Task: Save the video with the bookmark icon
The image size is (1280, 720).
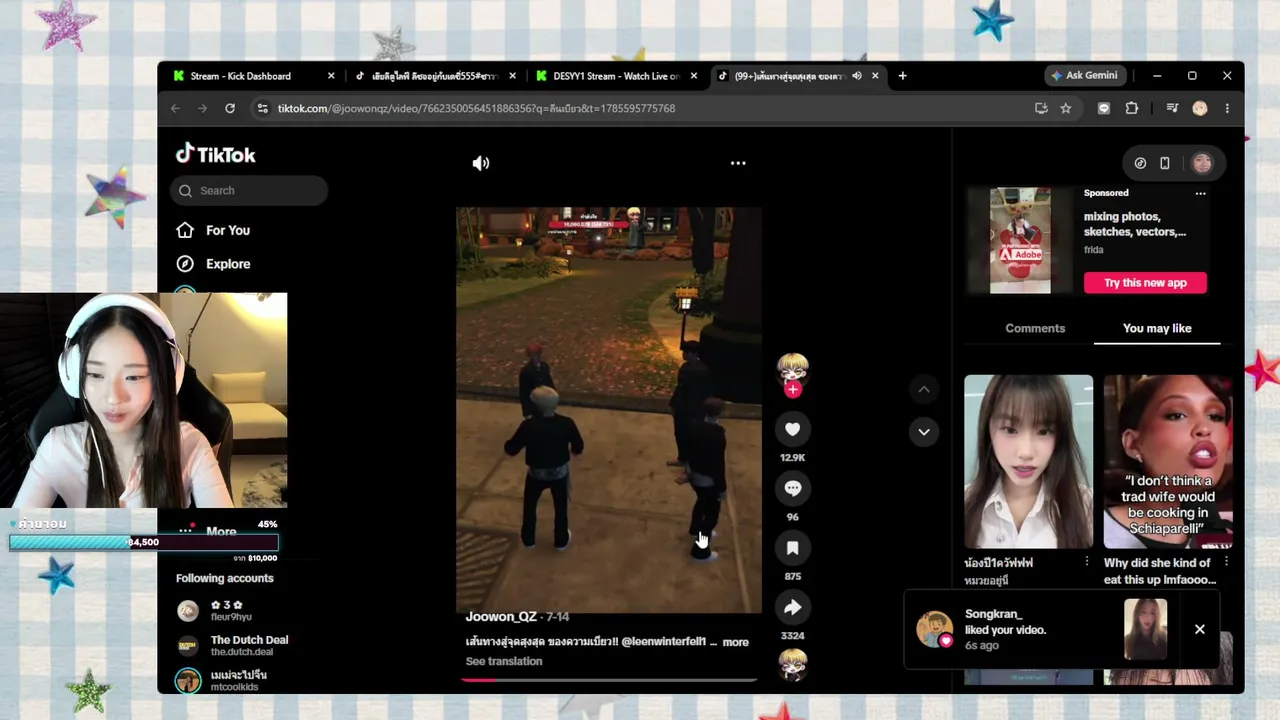Action: pyautogui.click(x=792, y=548)
